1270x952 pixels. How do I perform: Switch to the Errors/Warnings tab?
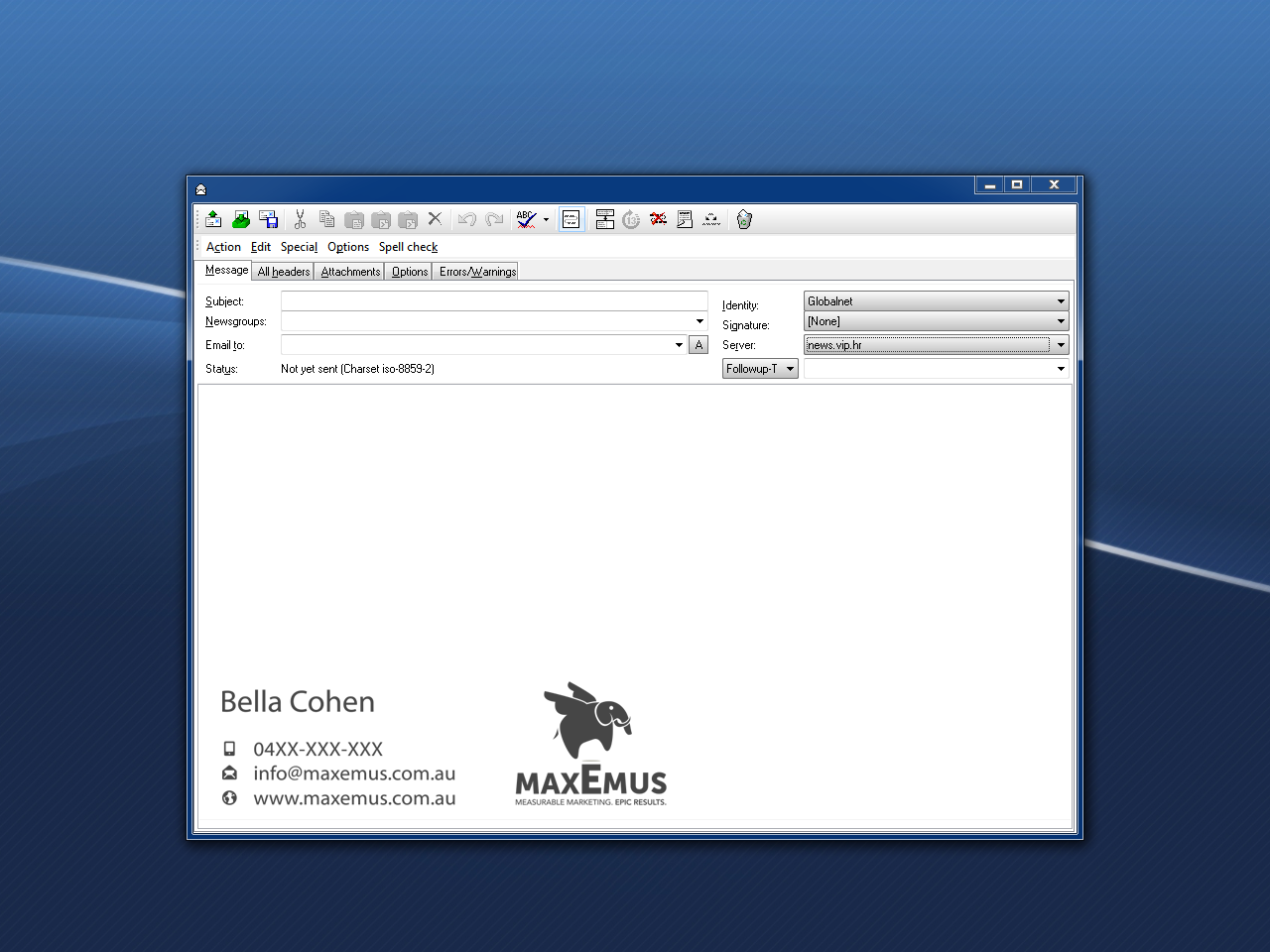[477, 272]
